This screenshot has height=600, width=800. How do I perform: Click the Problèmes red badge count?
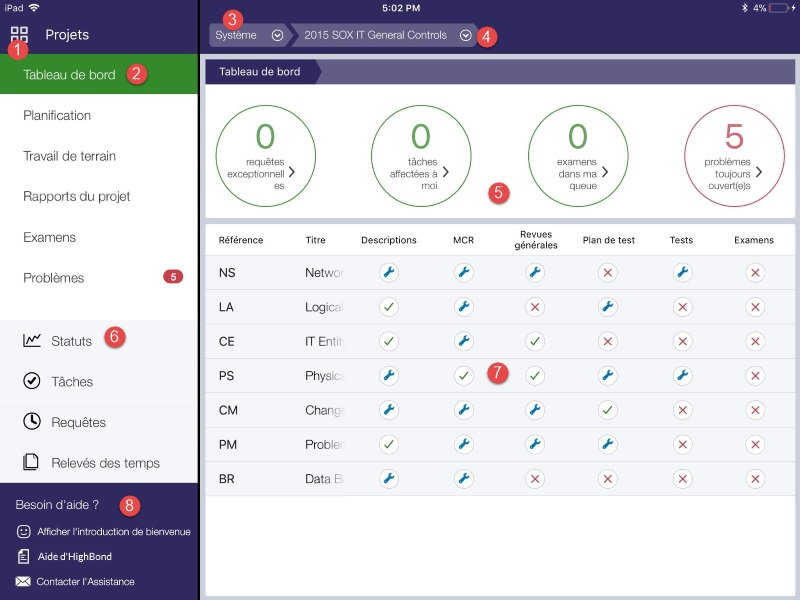[x=171, y=278]
